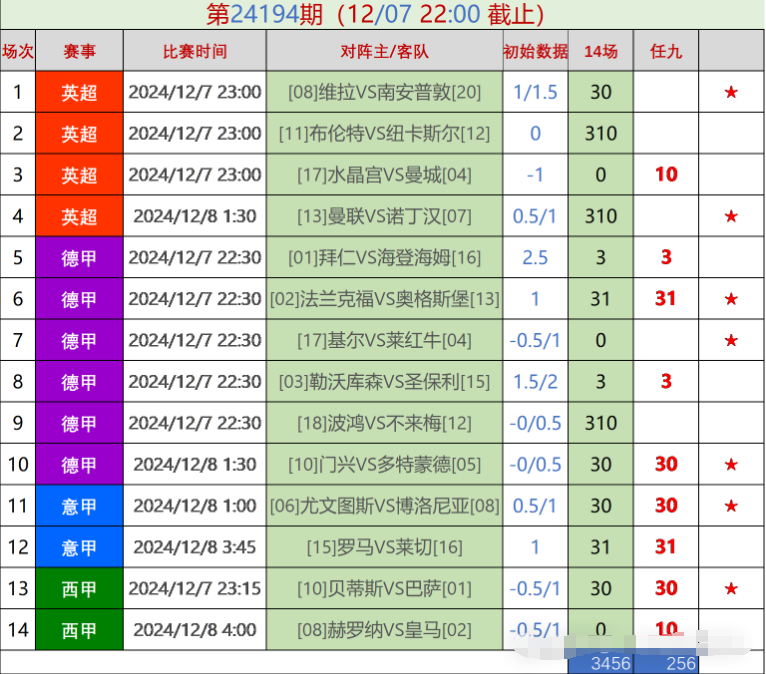Select the 对阵主/客队 column header
766x674 pixels.
(384, 51)
